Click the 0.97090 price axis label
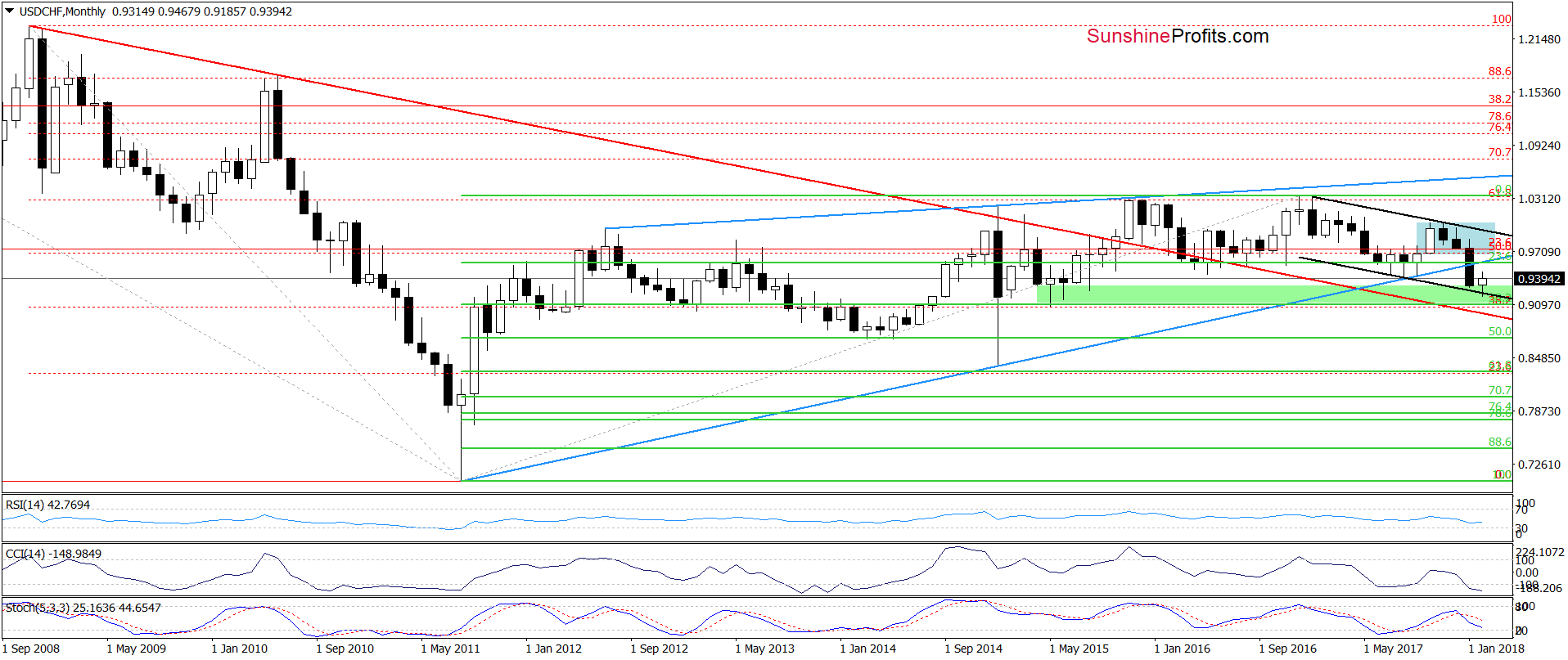This screenshot has width=1568, height=660. [x=1539, y=252]
